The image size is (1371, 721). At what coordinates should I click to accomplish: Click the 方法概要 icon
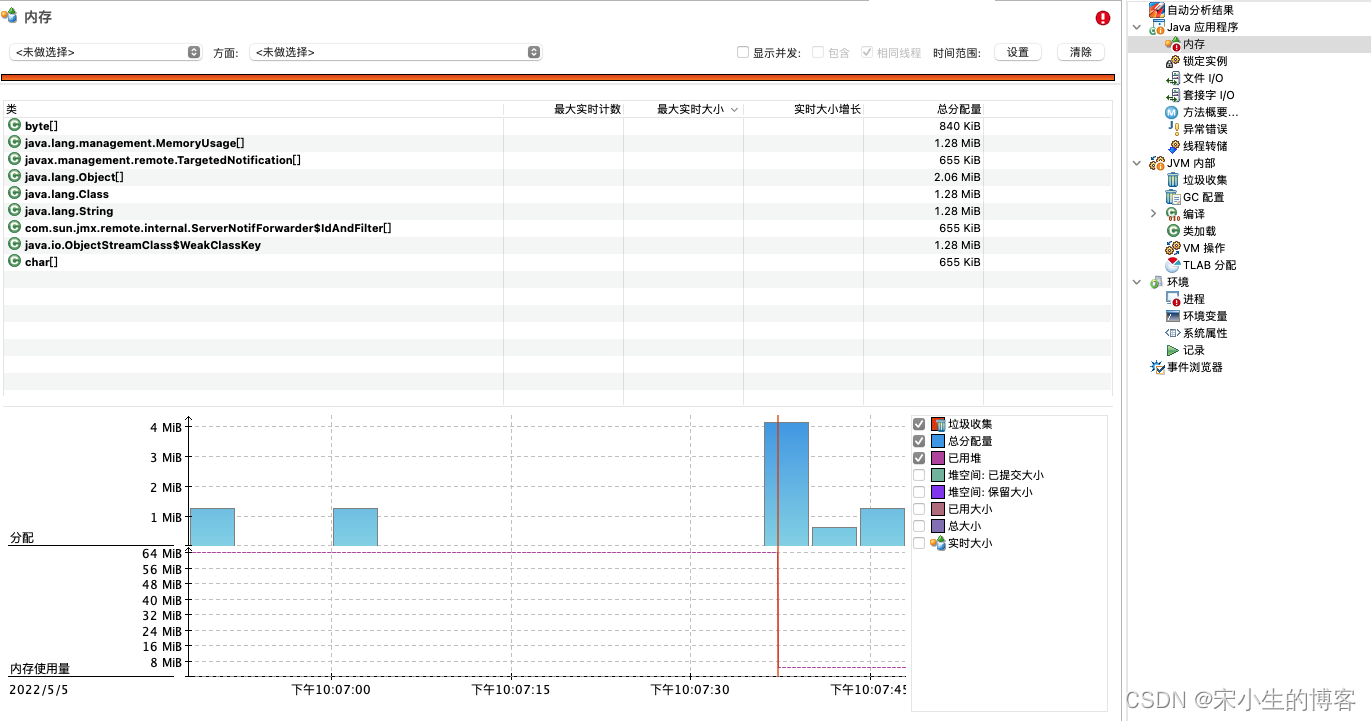pyautogui.click(x=1173, y=112)
